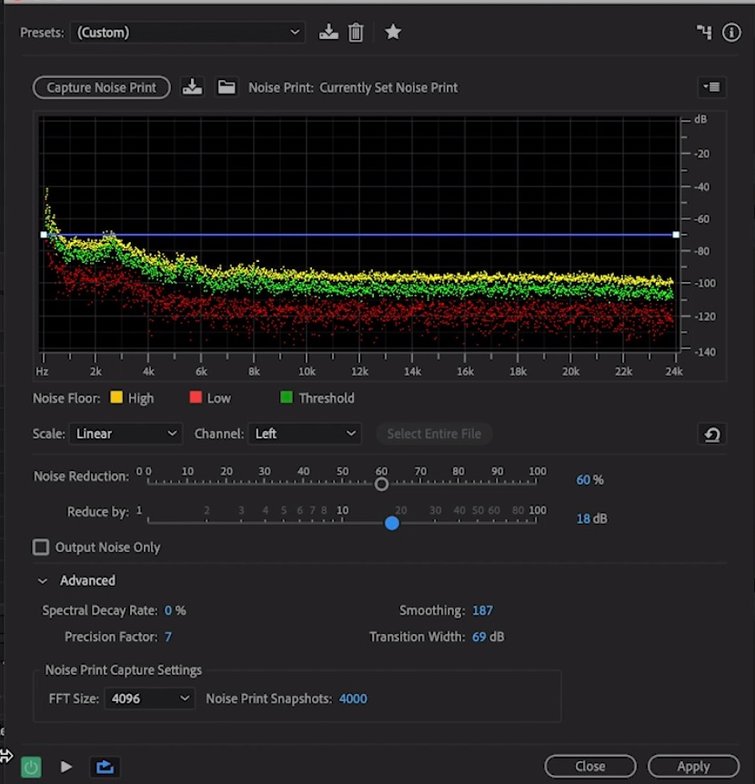Image resolution: width=755 pixels, height=784 pixels.
Task: Enable Output Noise Only checkbox
Action: pos(41,548)
